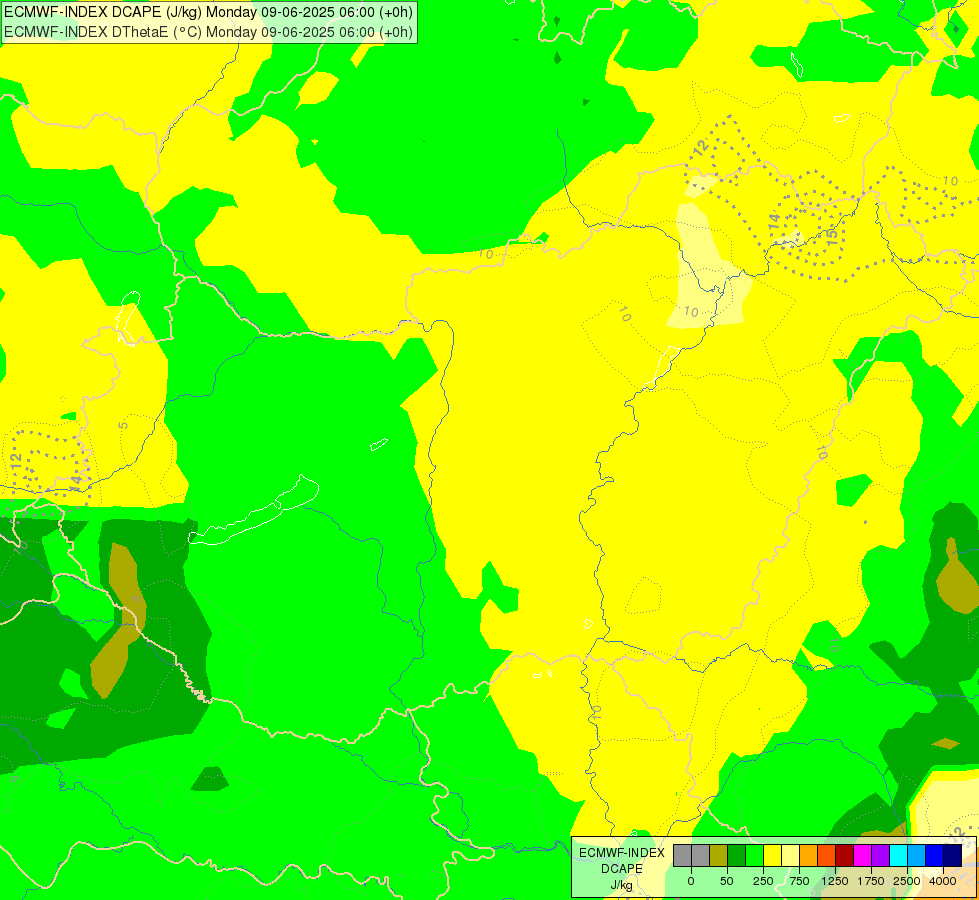Click the 'DCAPE' label in the legend box
Viewport: 979px width, 900px height.
point(622,869)
